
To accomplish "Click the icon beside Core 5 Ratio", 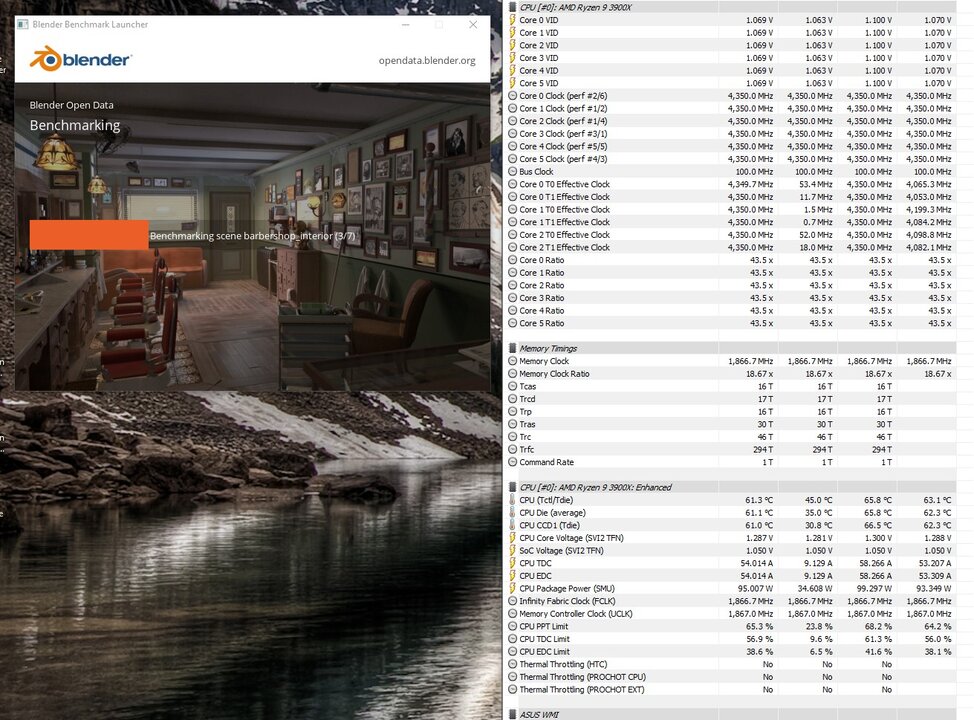I will click(x=512, y=323).
